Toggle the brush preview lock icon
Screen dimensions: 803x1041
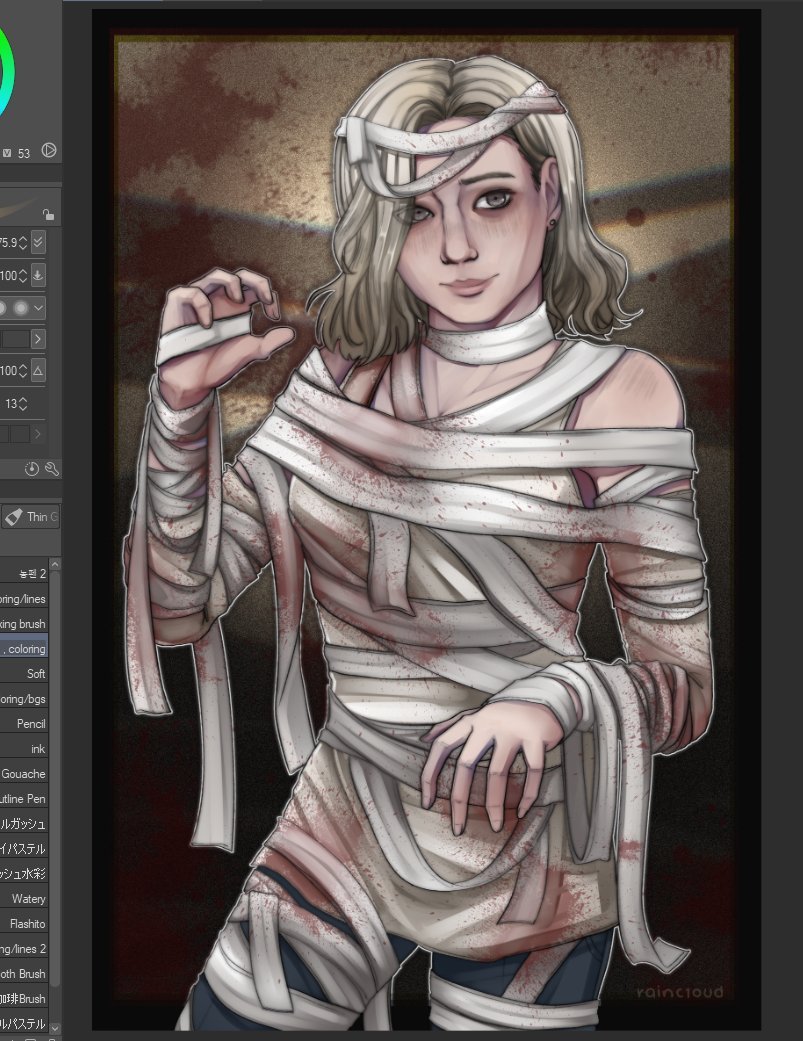pyautogui.click(x=48, y=214)
